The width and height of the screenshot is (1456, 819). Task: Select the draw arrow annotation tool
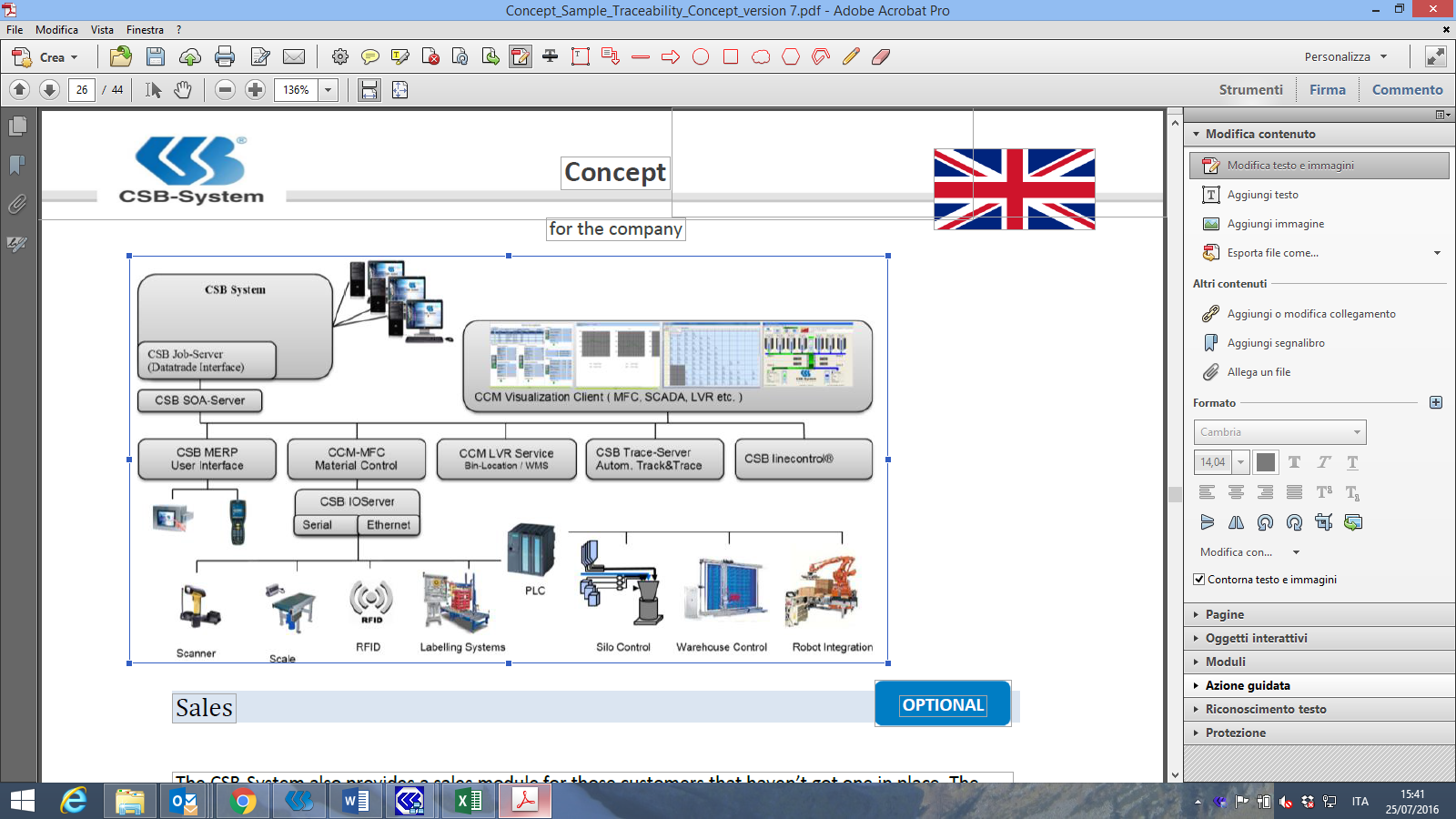671,56
